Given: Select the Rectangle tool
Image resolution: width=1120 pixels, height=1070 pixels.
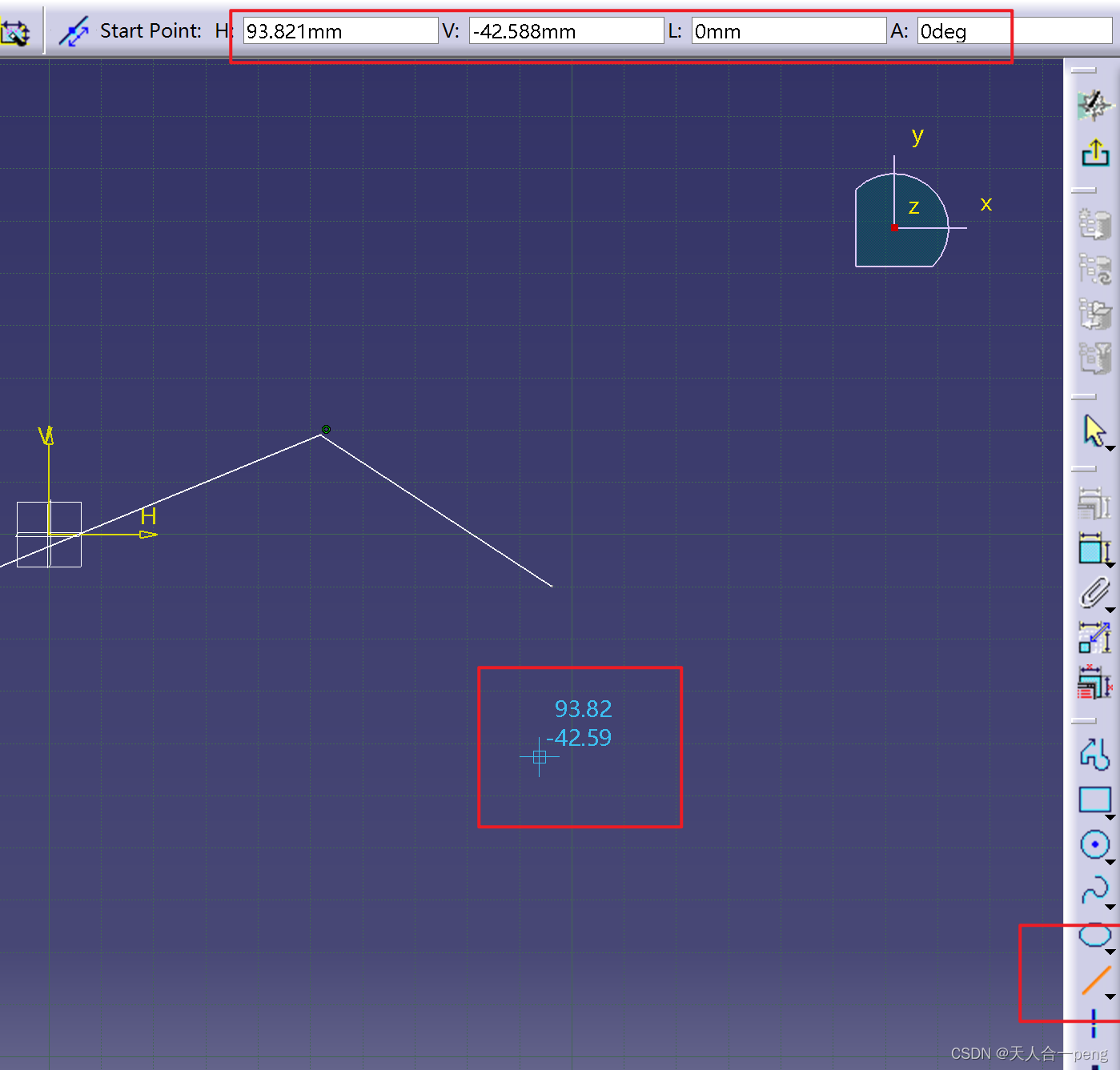Looking at the screenshot, I should [1094, 799].
